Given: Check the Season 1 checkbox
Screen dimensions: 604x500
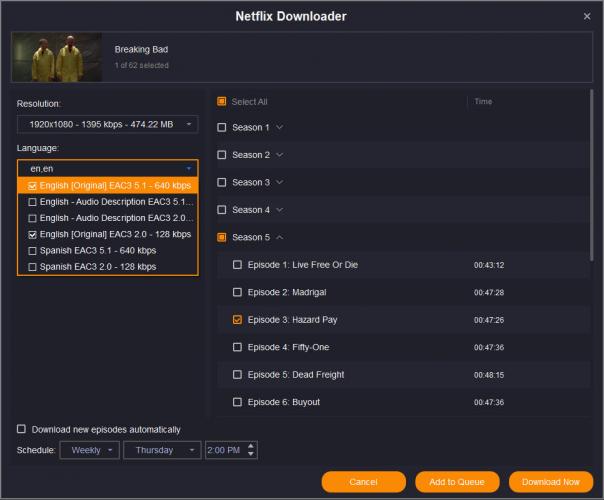Looking at the screenshot, I should pyautogui.click(x=221, y=127).
